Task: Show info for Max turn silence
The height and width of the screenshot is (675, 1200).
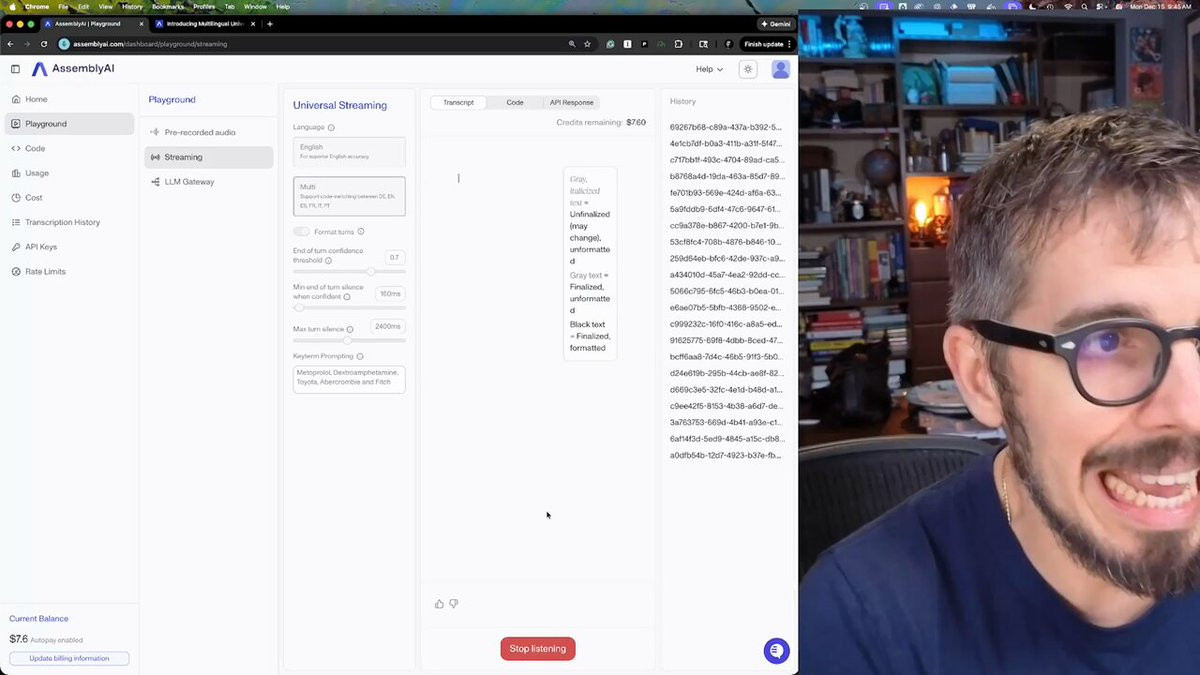Action: pos(350,329)
